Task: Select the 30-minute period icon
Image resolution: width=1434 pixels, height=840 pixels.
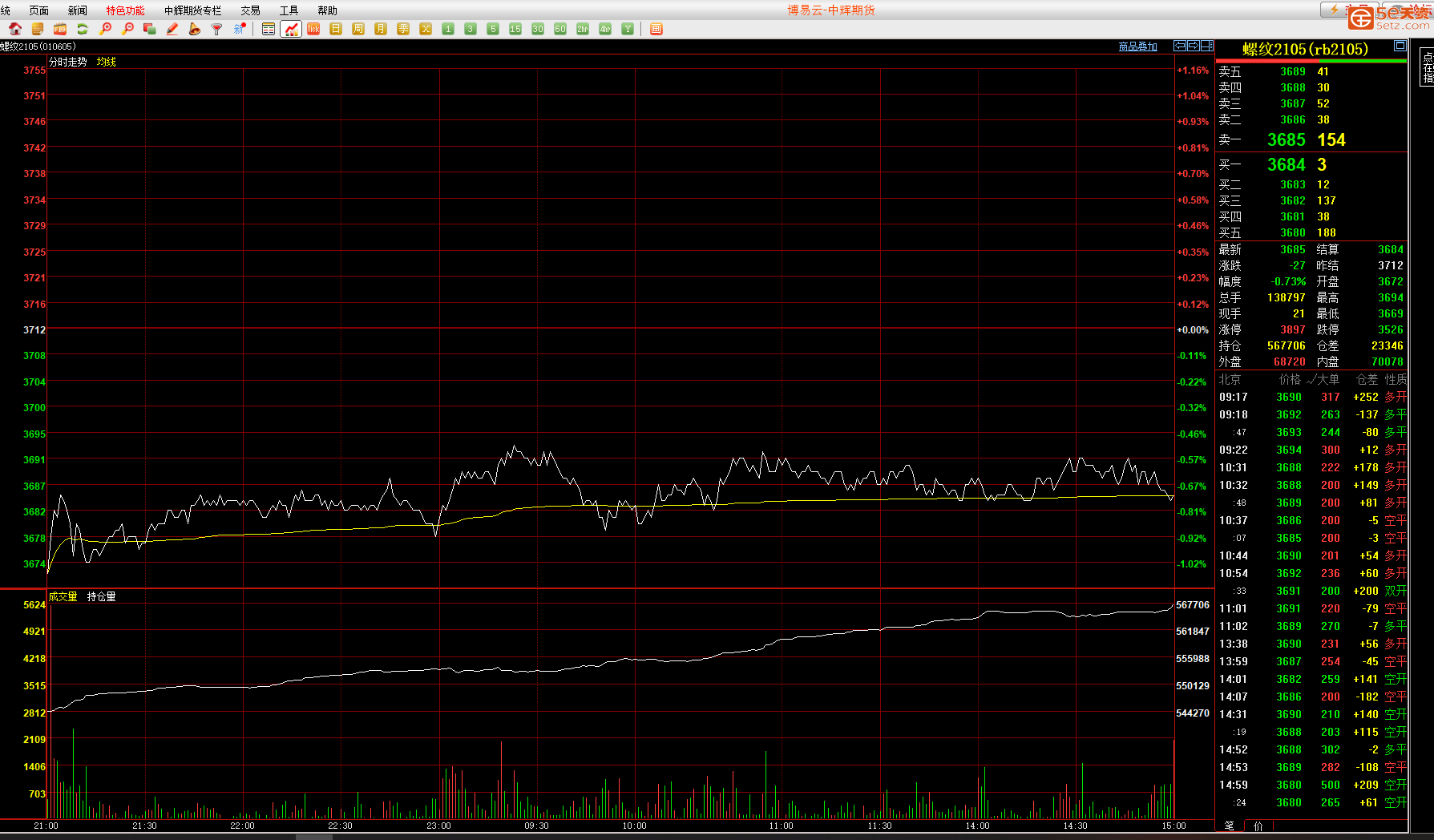Action: [538, 29]
